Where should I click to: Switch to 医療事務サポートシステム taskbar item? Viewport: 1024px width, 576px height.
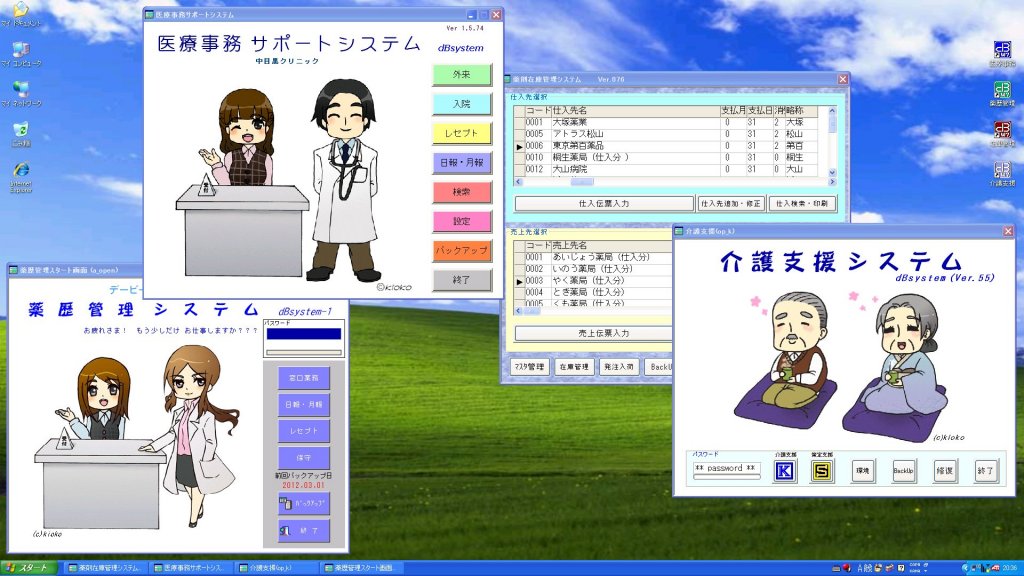(x=191, y=568)
